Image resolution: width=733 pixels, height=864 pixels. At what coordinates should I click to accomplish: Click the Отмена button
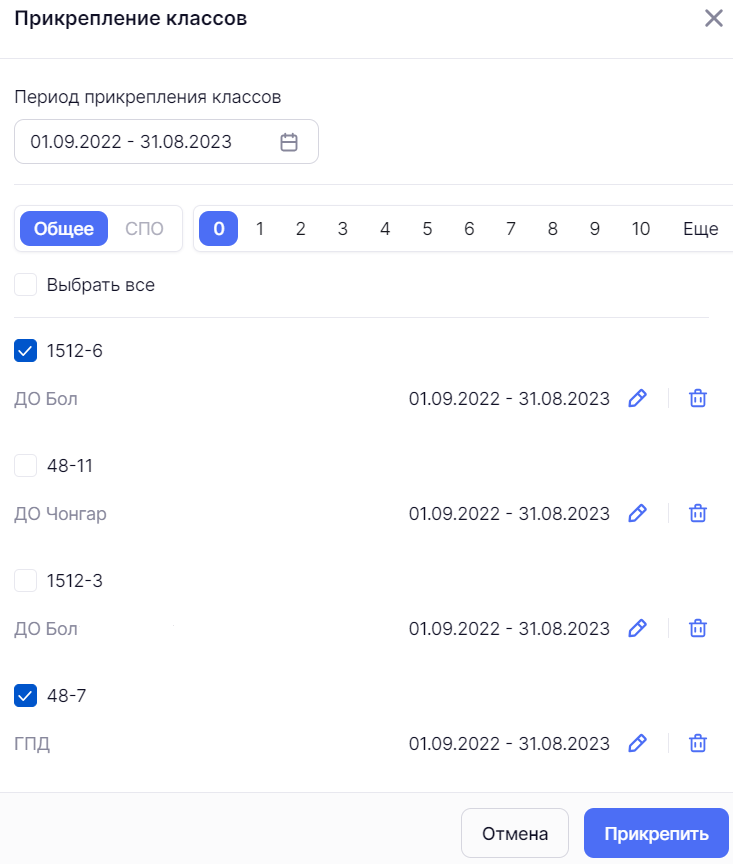[515, 833]
